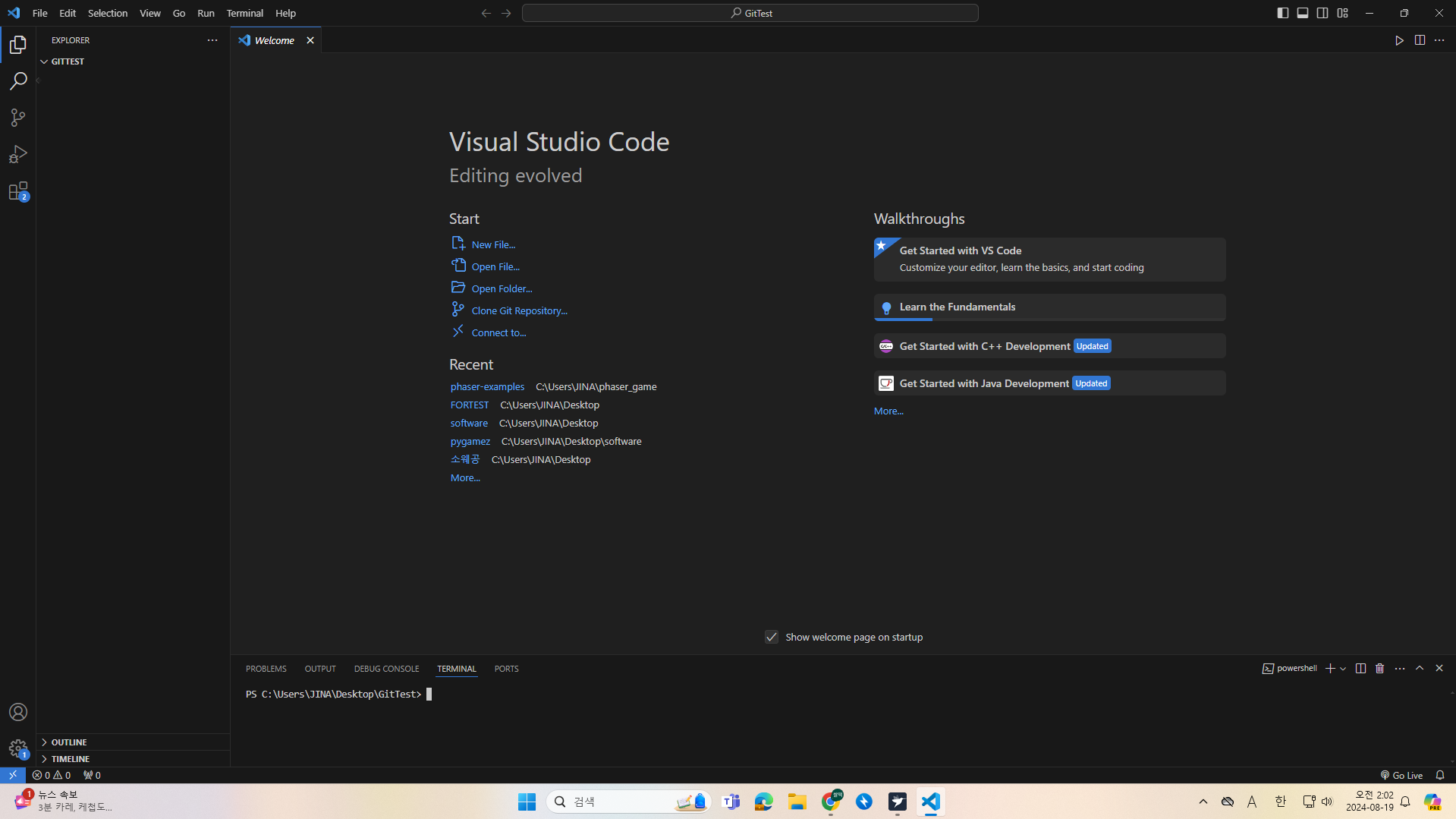Create a new terminal with plus icon
1456x819 pixels.
[1330, 669]
